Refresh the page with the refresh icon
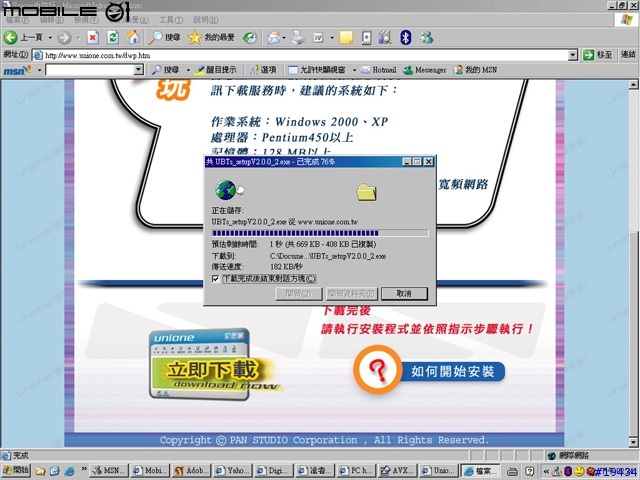640x480 pixels. 113,38
